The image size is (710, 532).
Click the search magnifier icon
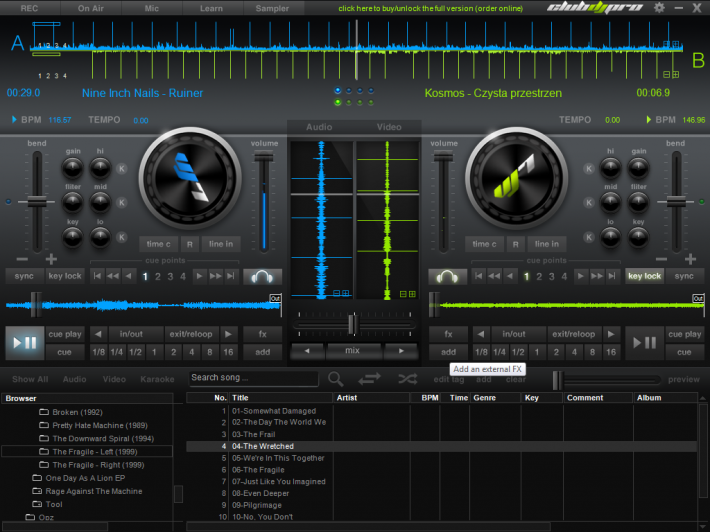click(x=336, y=379)
